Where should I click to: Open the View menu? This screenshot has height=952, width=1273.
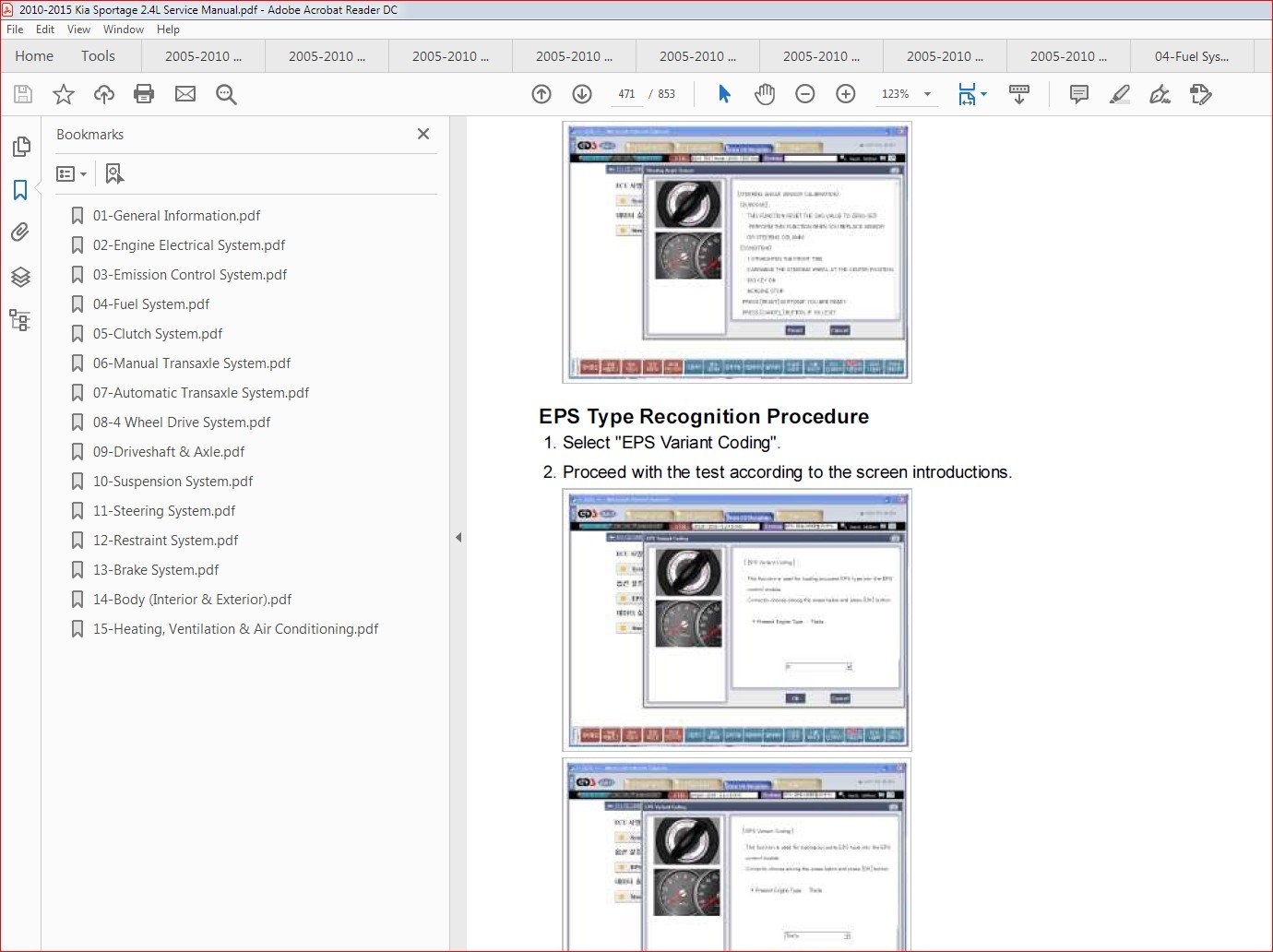(x=79, y=30)
